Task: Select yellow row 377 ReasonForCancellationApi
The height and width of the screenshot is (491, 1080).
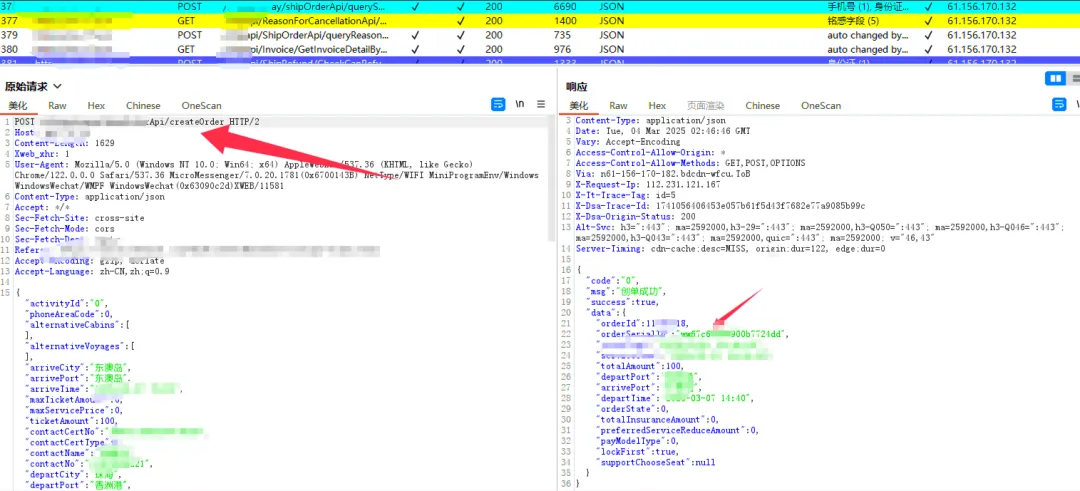Action: point(540,21)
